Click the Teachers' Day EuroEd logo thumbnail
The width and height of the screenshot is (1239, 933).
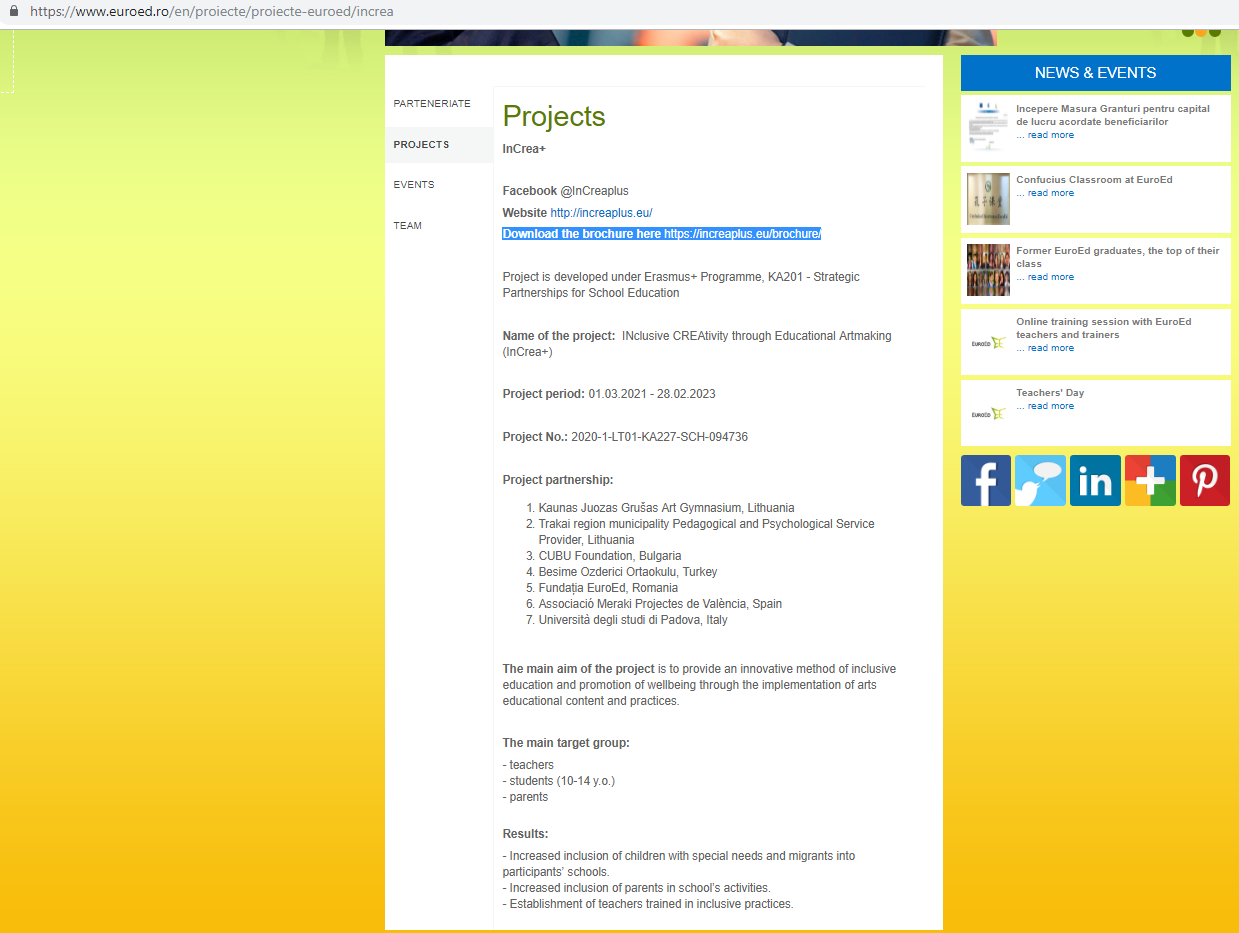coord(988,413)
